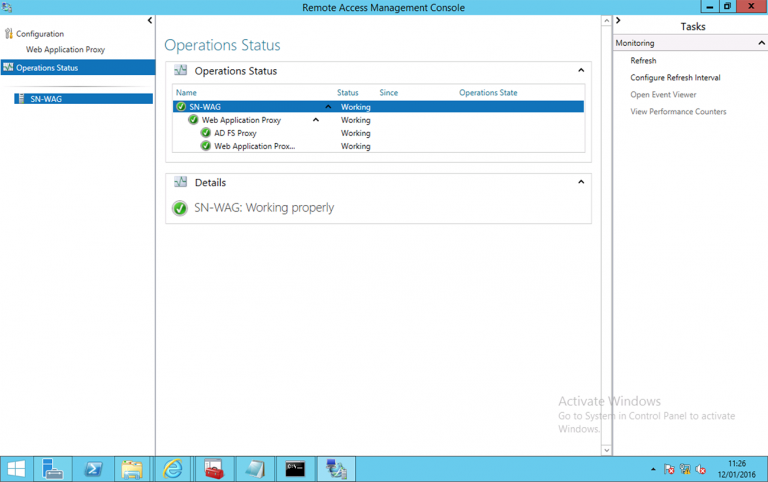Click Open Event Viewer task
This screenshot has width=768, height=482.
point(663,95)
